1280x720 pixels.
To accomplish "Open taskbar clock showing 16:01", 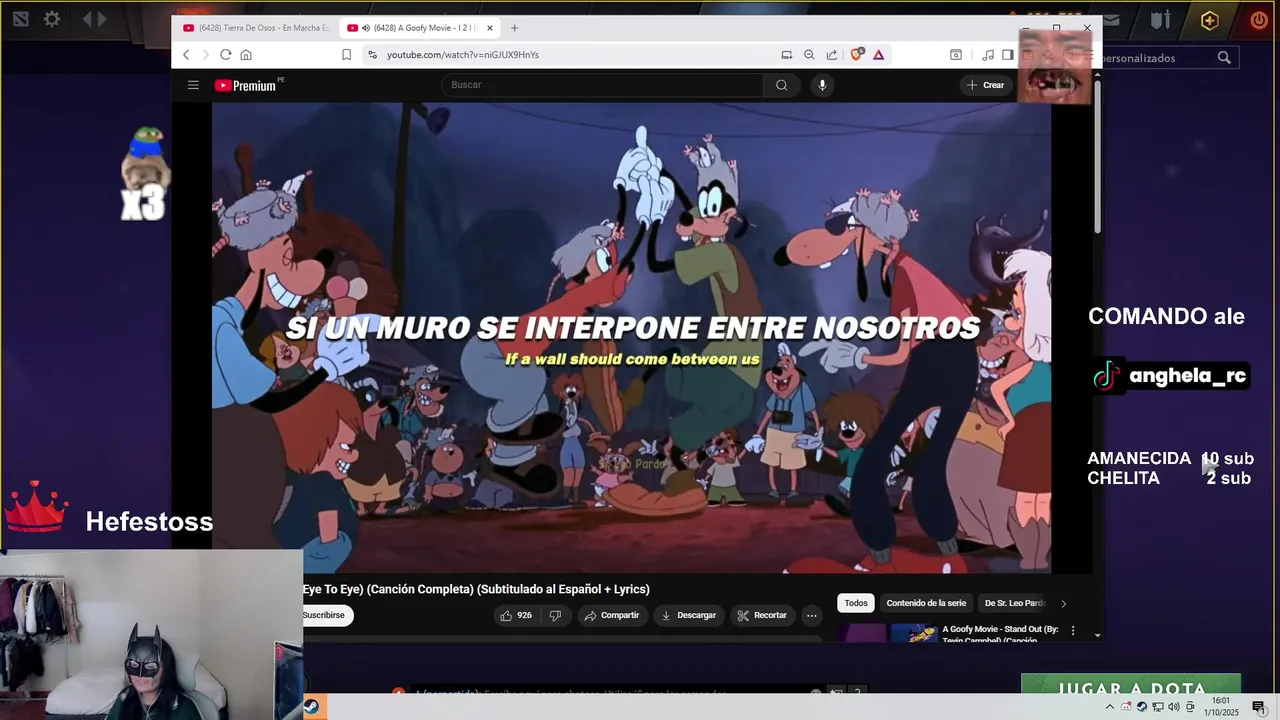I will (1221, 707).
